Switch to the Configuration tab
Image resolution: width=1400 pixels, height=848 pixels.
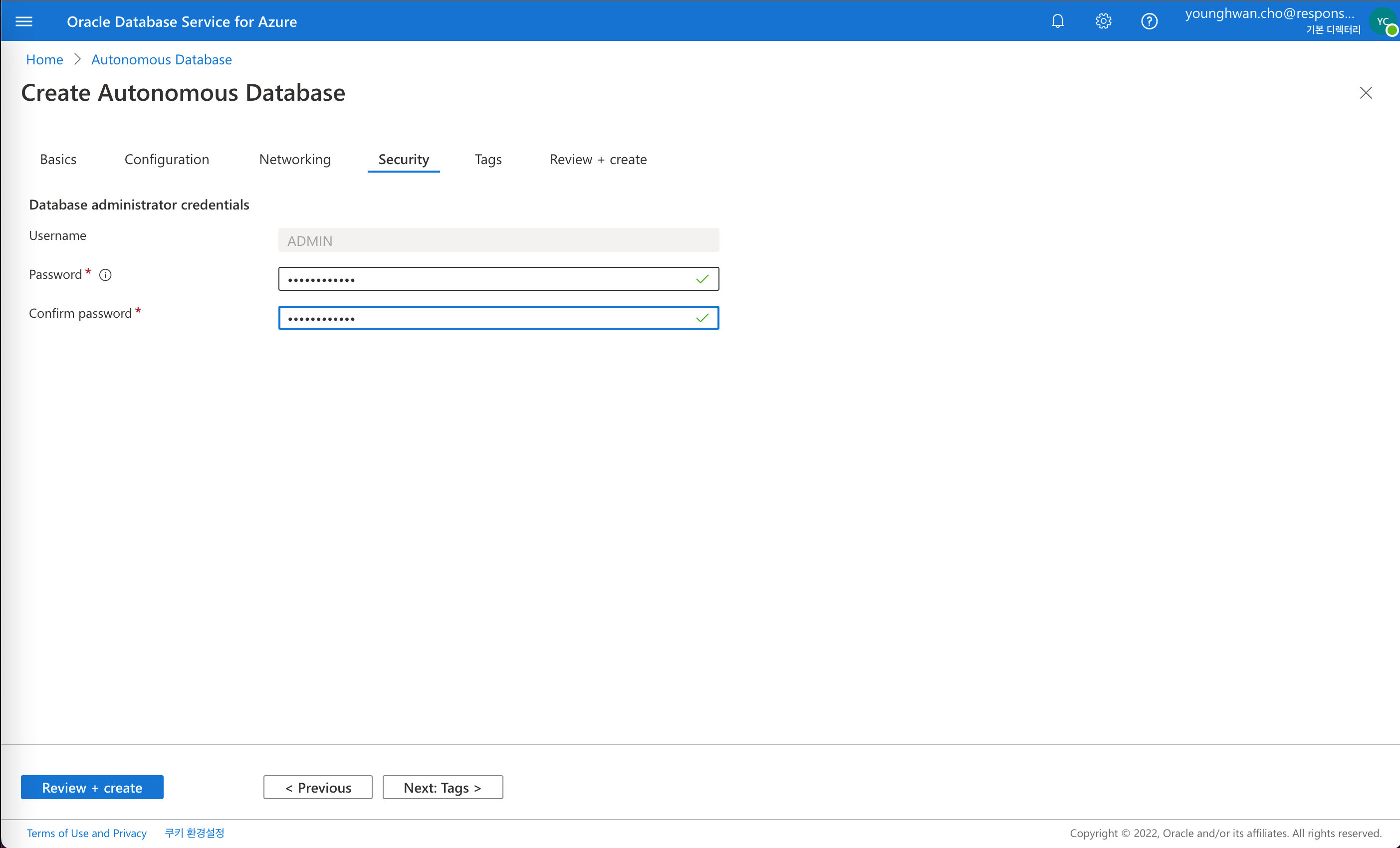(167, 160)
